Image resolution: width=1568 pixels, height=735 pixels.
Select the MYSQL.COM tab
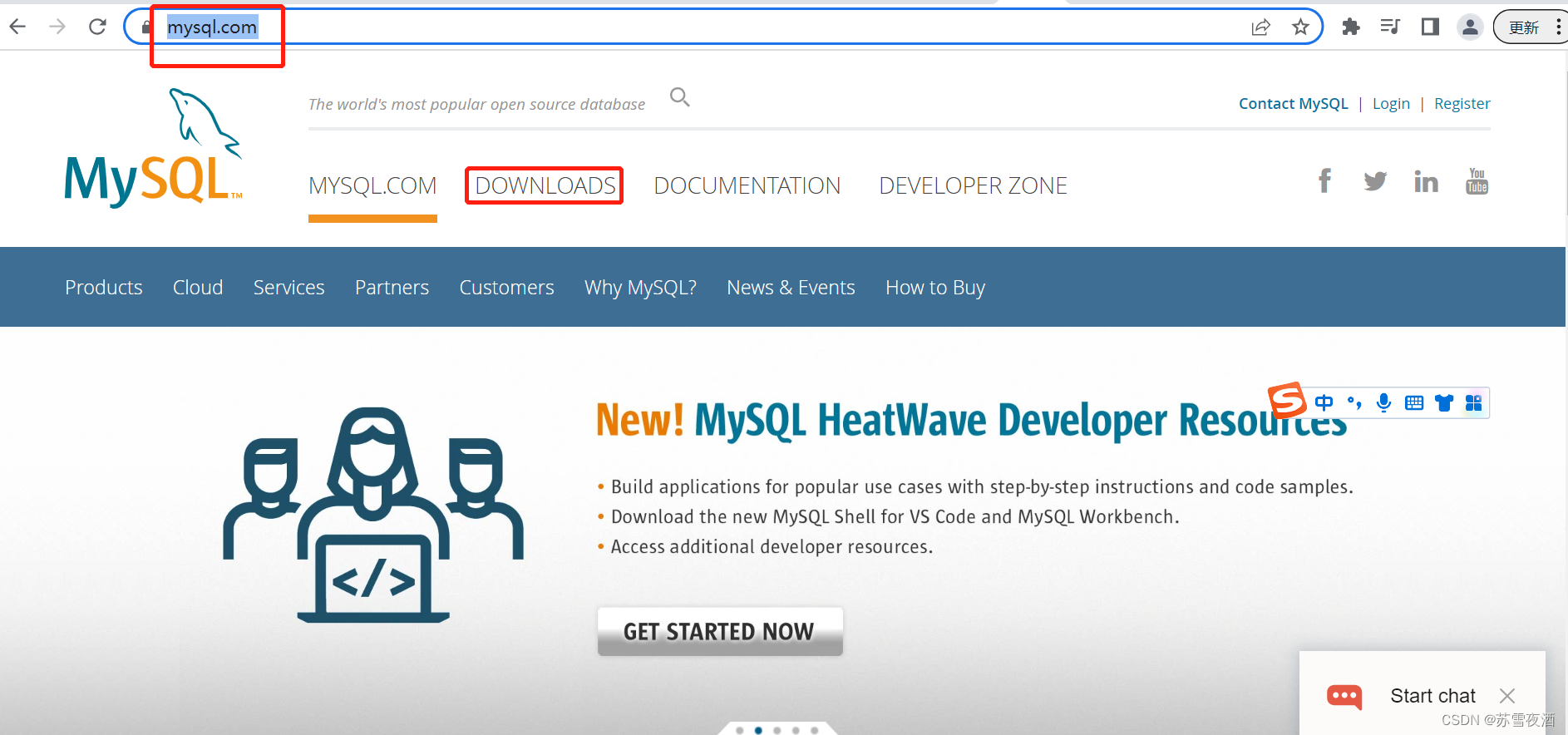(x=372, y=185)
